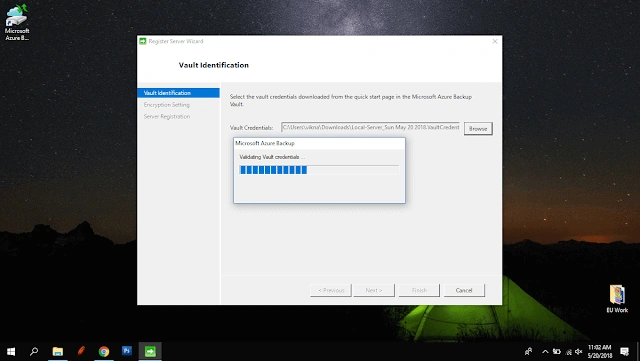Open Google Chrome from taskbar
The height and width of the screenshot is (361, 640).
pos(104,351)
